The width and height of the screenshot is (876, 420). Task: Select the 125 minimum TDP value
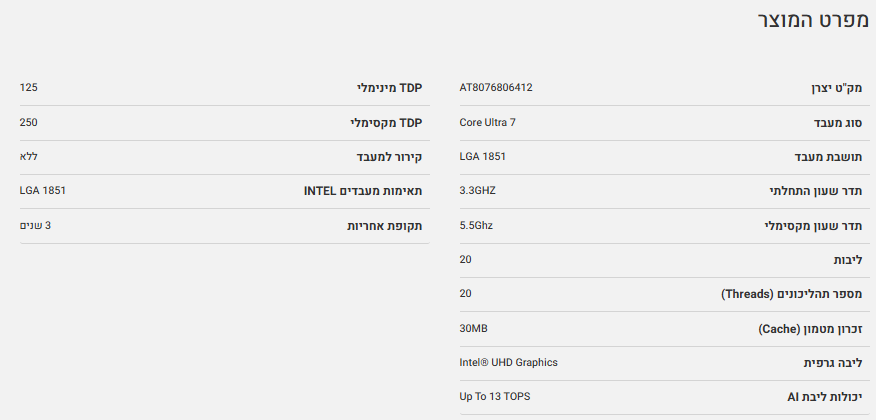tap(29, 88)
